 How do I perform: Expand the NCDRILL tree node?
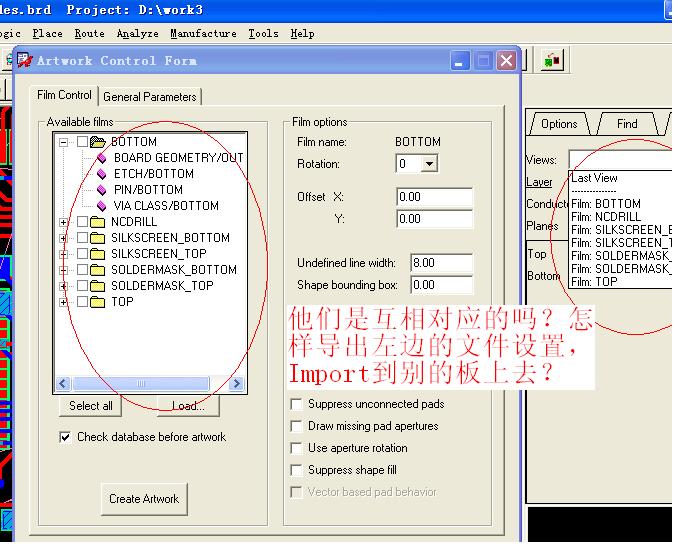pyautogui.click(x=64, y=223)
